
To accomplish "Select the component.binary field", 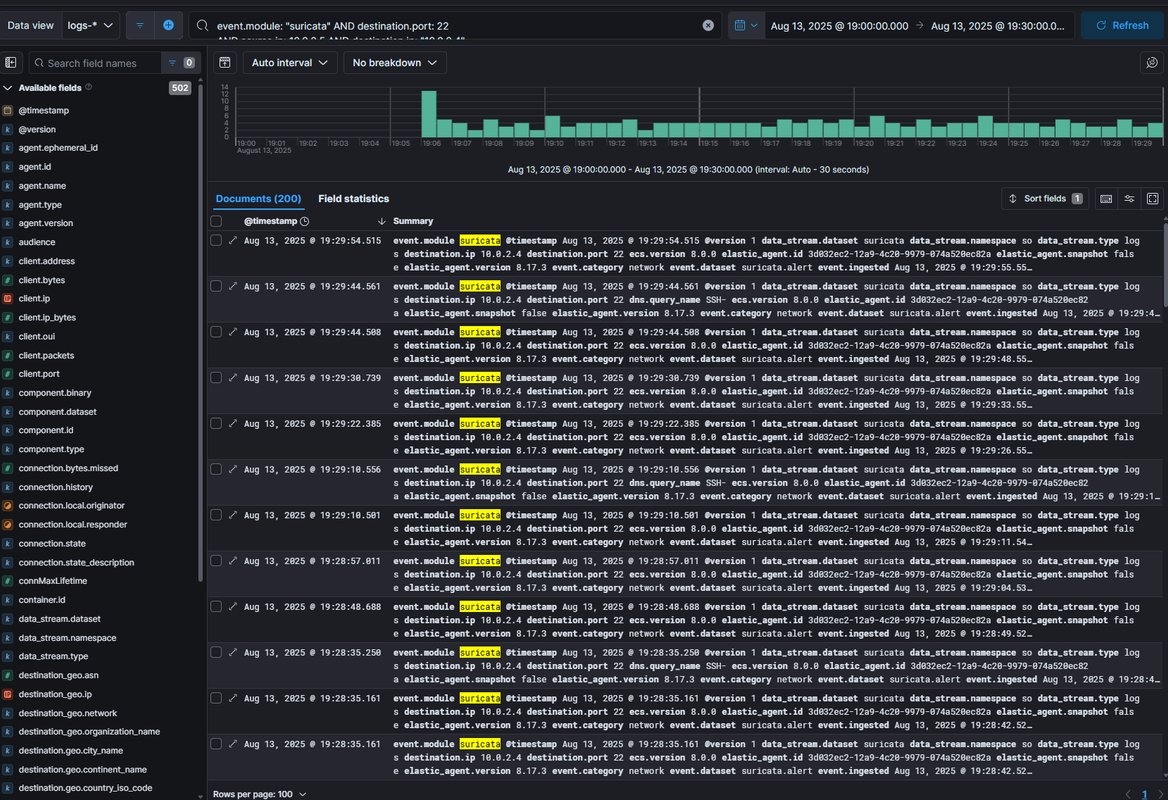I will pos(55,393).
